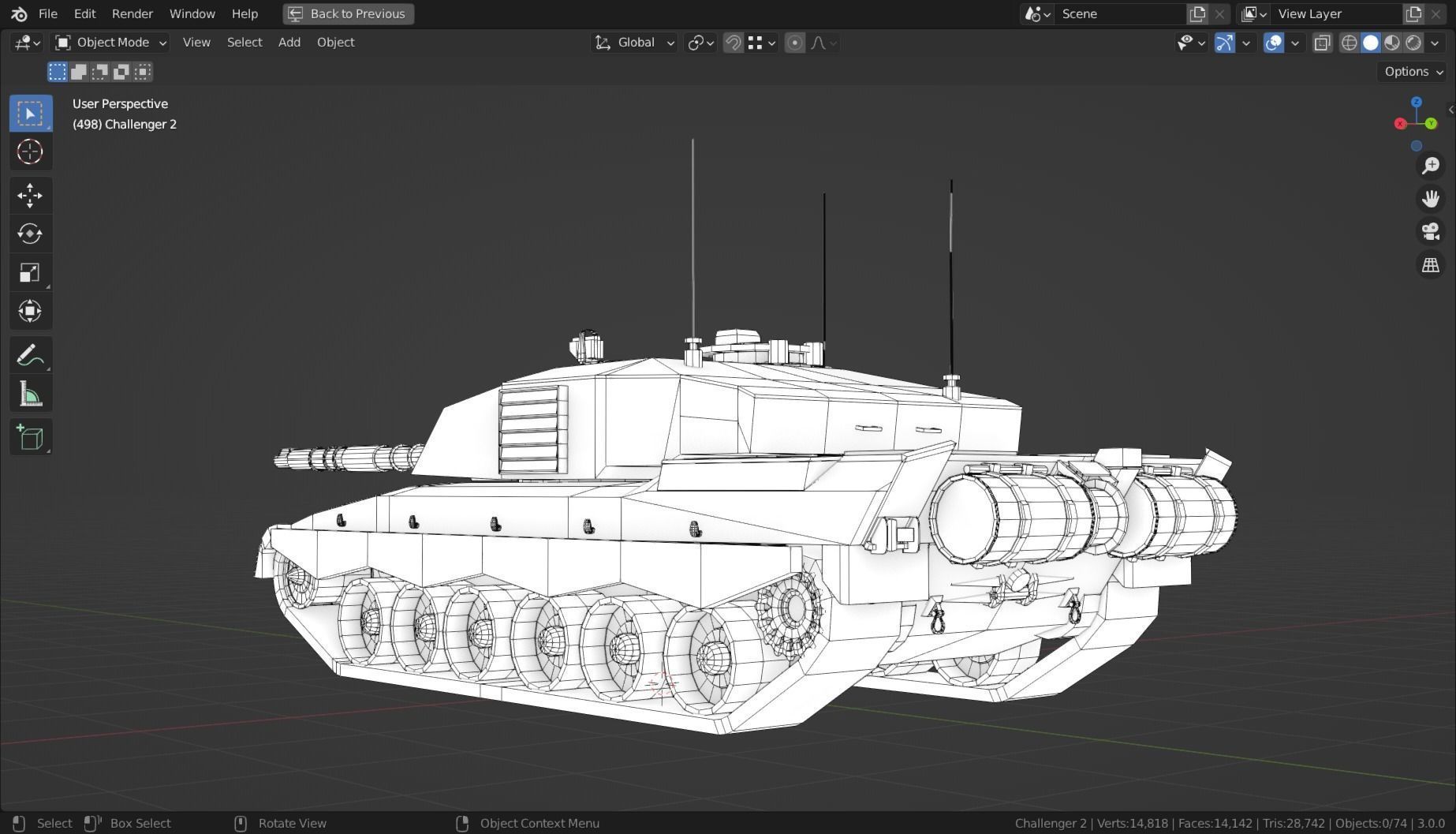This screenshot has width=1456, height=834.
Task: Expand gizmo settings arrow
Action: coord(1246,43)
